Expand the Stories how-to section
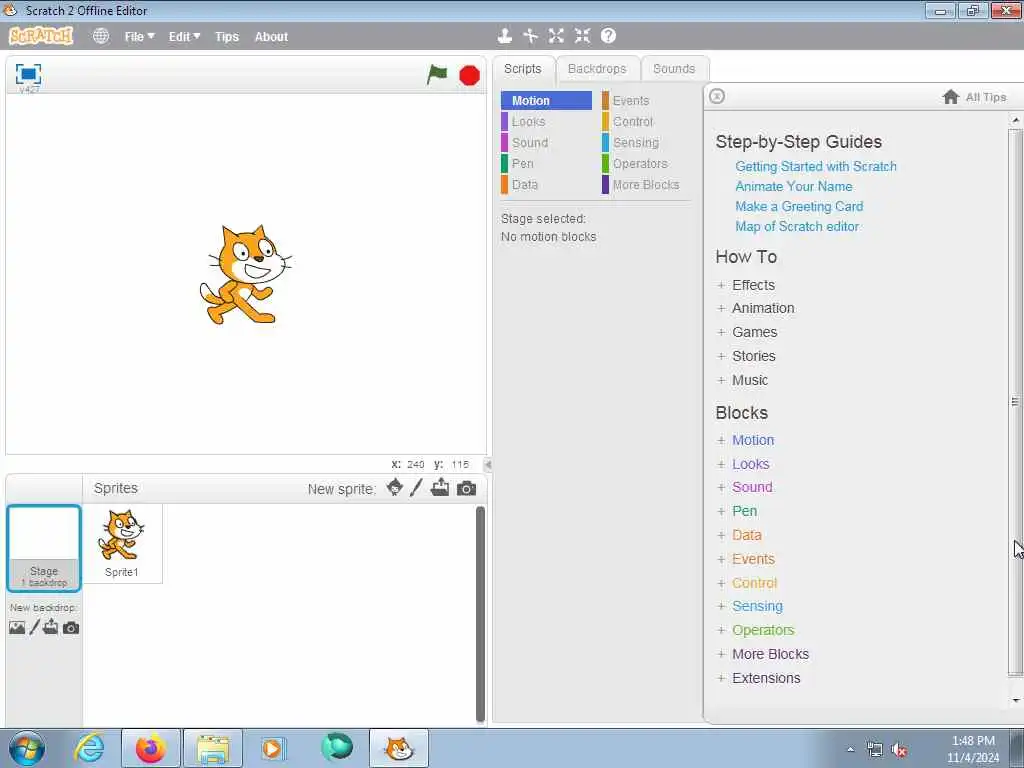 pos(746,356)
